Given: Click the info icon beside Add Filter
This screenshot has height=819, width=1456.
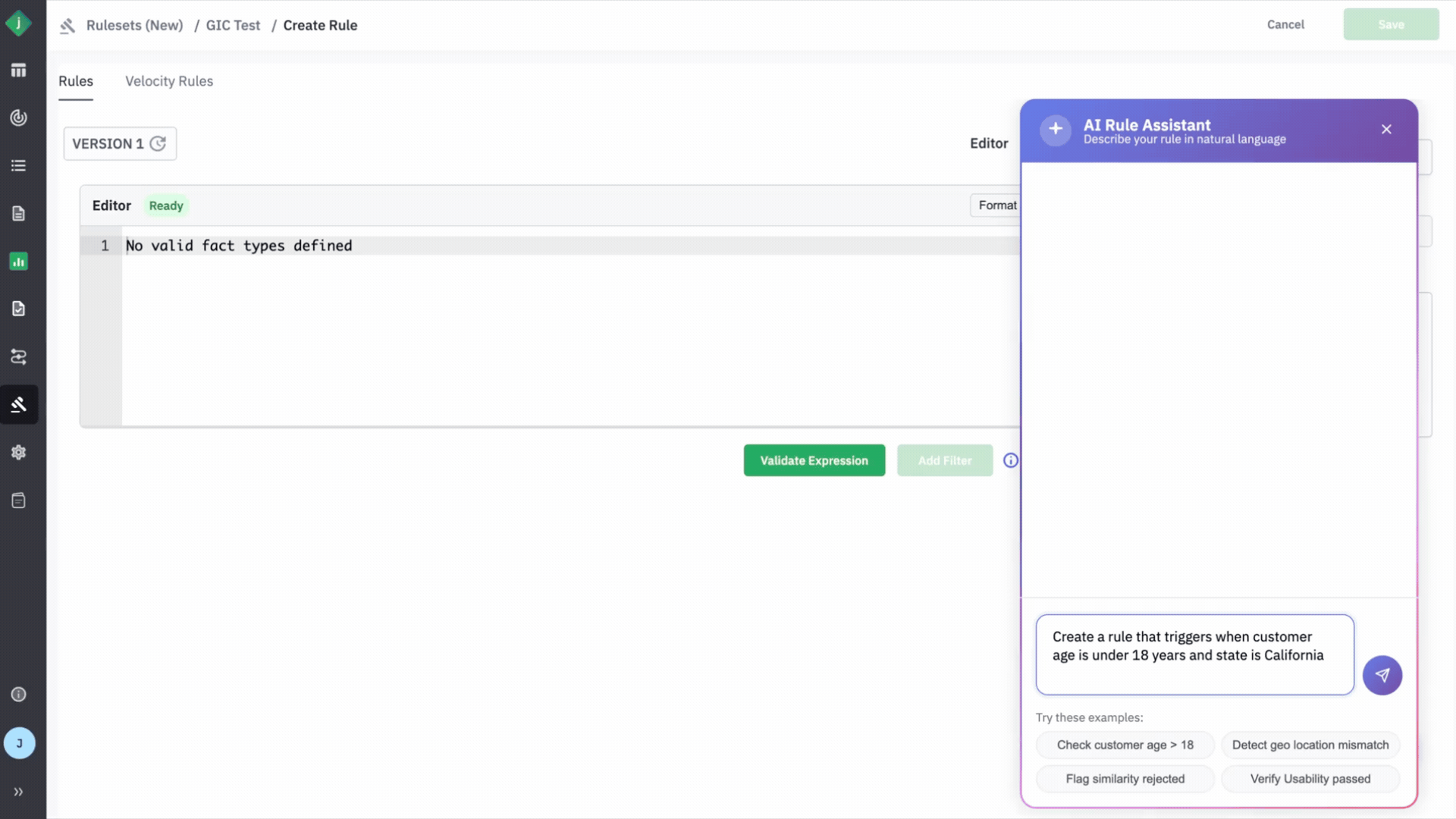Looking at the screenshot, I should tap(1011, 460).
